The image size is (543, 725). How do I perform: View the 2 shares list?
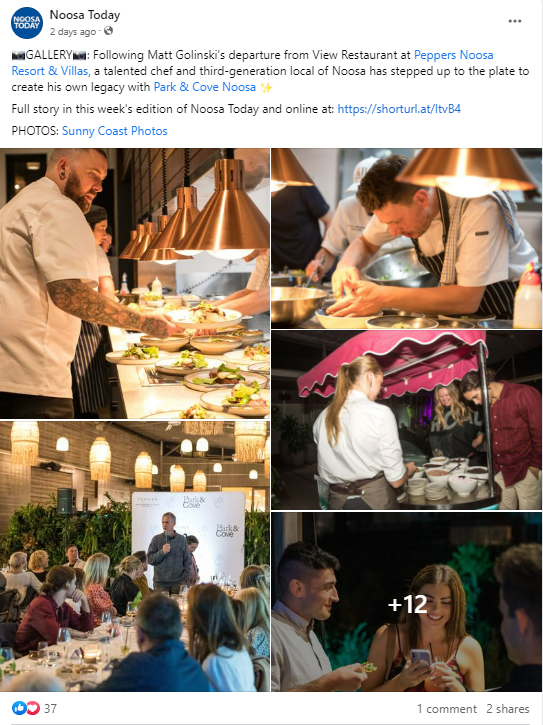507,709
